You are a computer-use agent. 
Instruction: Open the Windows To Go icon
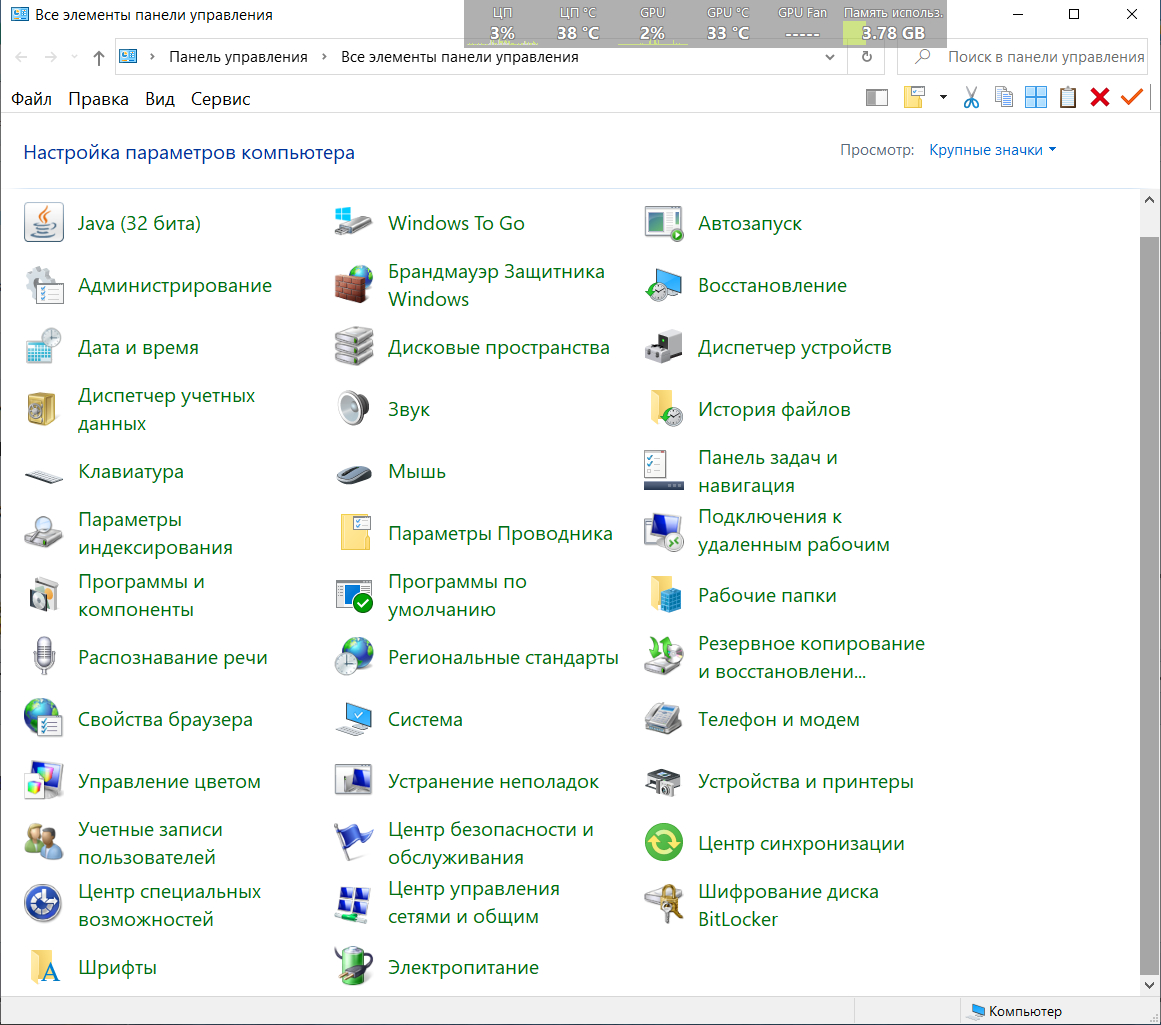(354, 223)
